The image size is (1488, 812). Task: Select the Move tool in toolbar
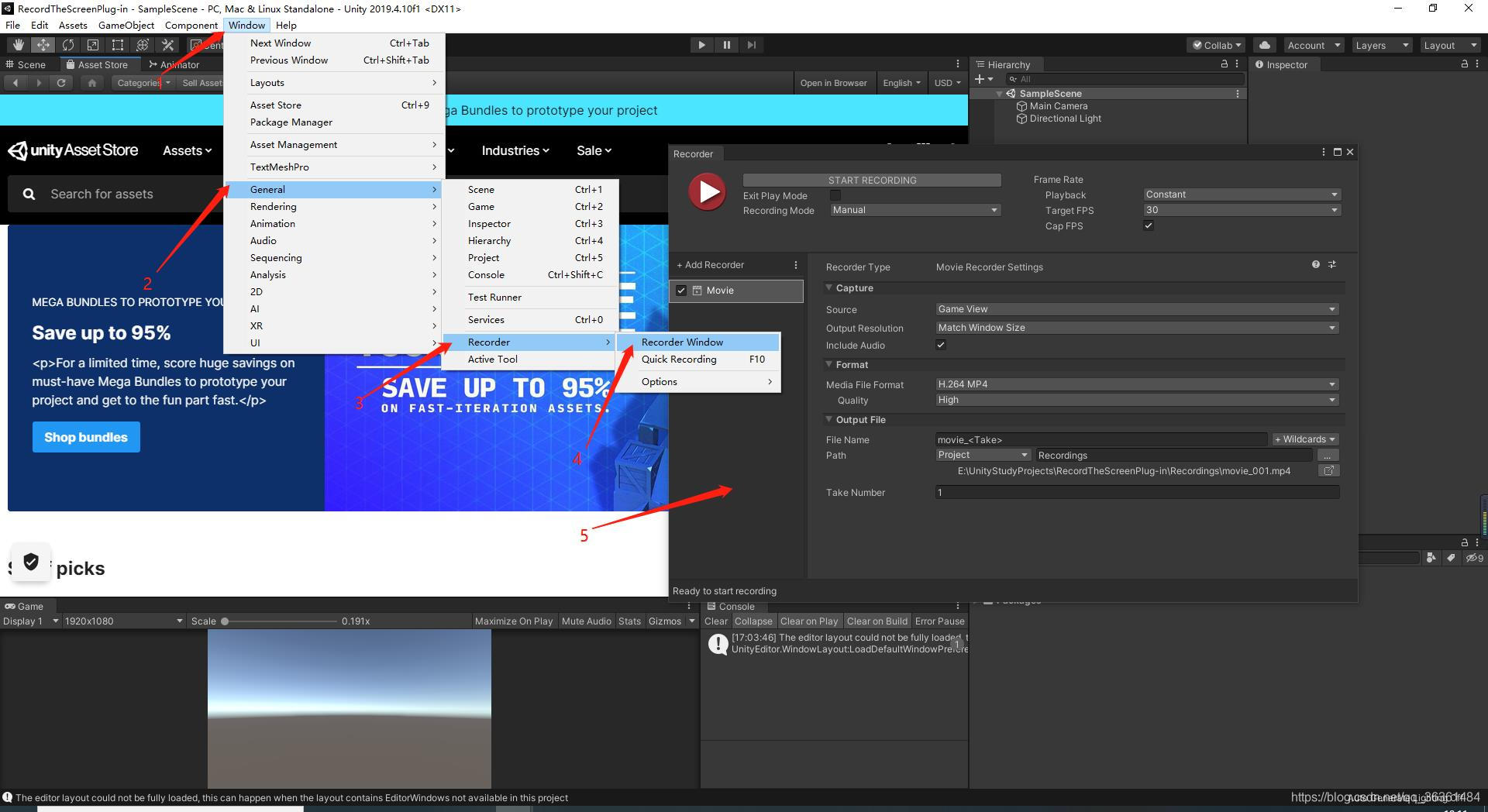pyautogui.click(x=43, y=45)
